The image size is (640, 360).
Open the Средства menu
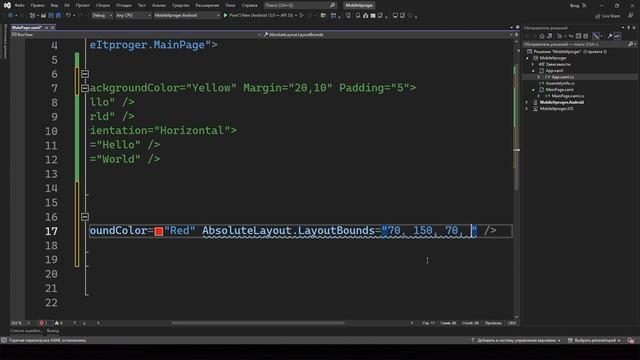point(180,5)
